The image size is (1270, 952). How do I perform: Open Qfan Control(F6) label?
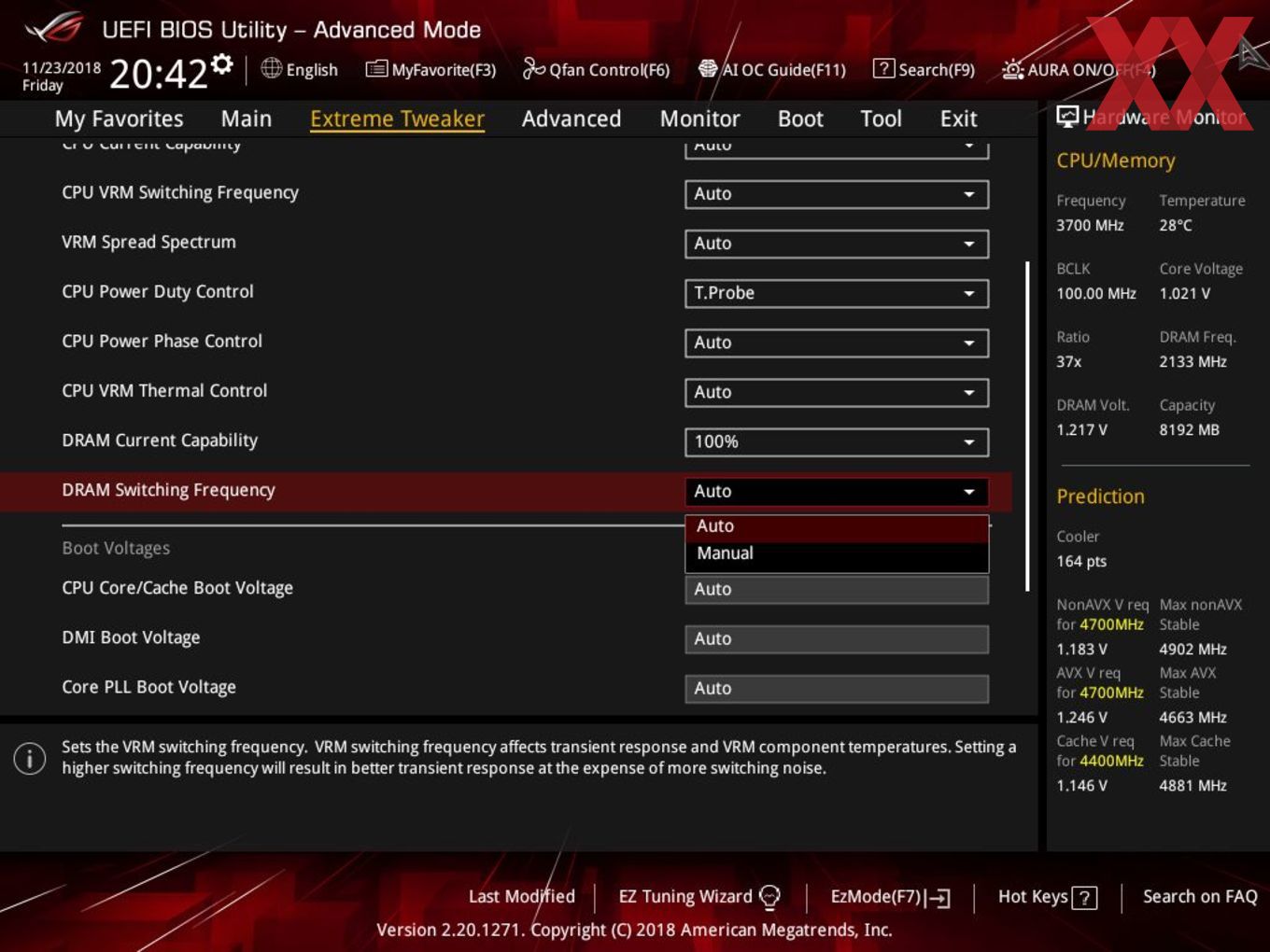click(609, 70)
